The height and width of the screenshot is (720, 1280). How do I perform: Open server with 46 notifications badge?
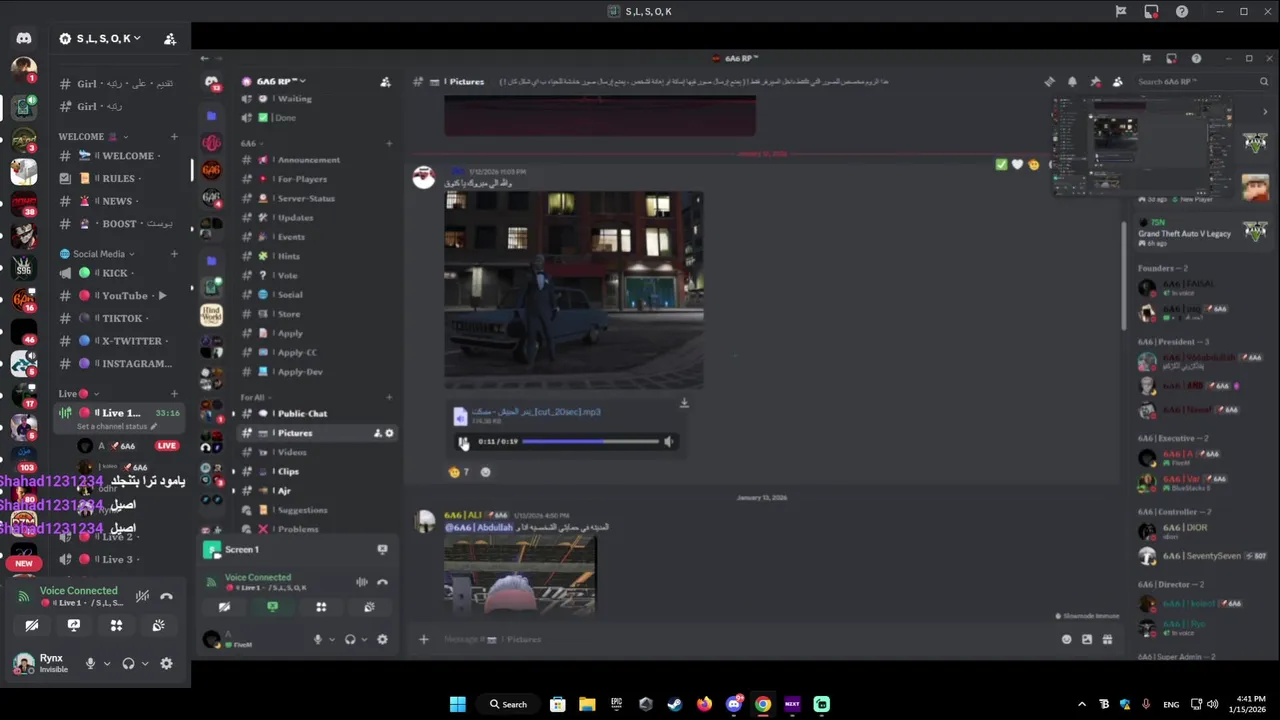[x=24, y=331]
